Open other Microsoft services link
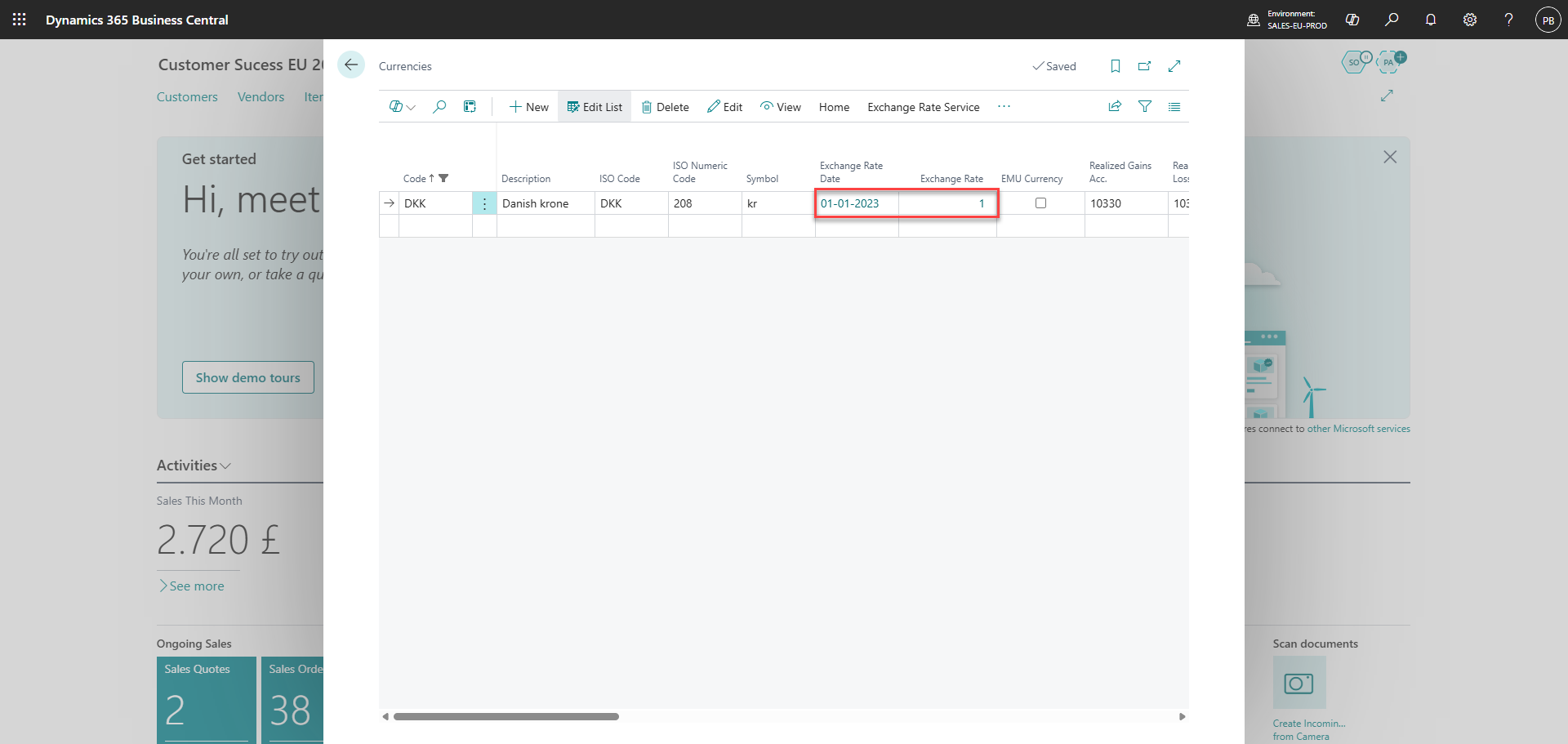Screen dimensions: 1568x744 point(1358,429)
